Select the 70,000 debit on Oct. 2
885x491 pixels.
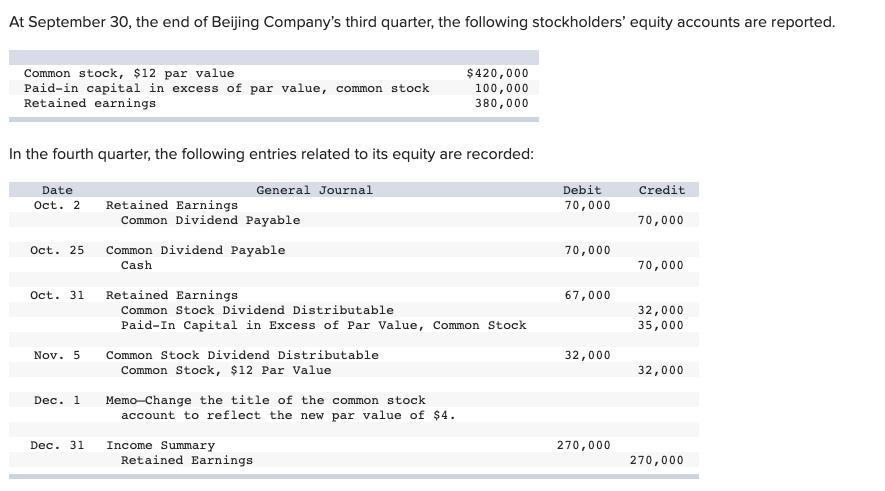click(x=588, y=205)
